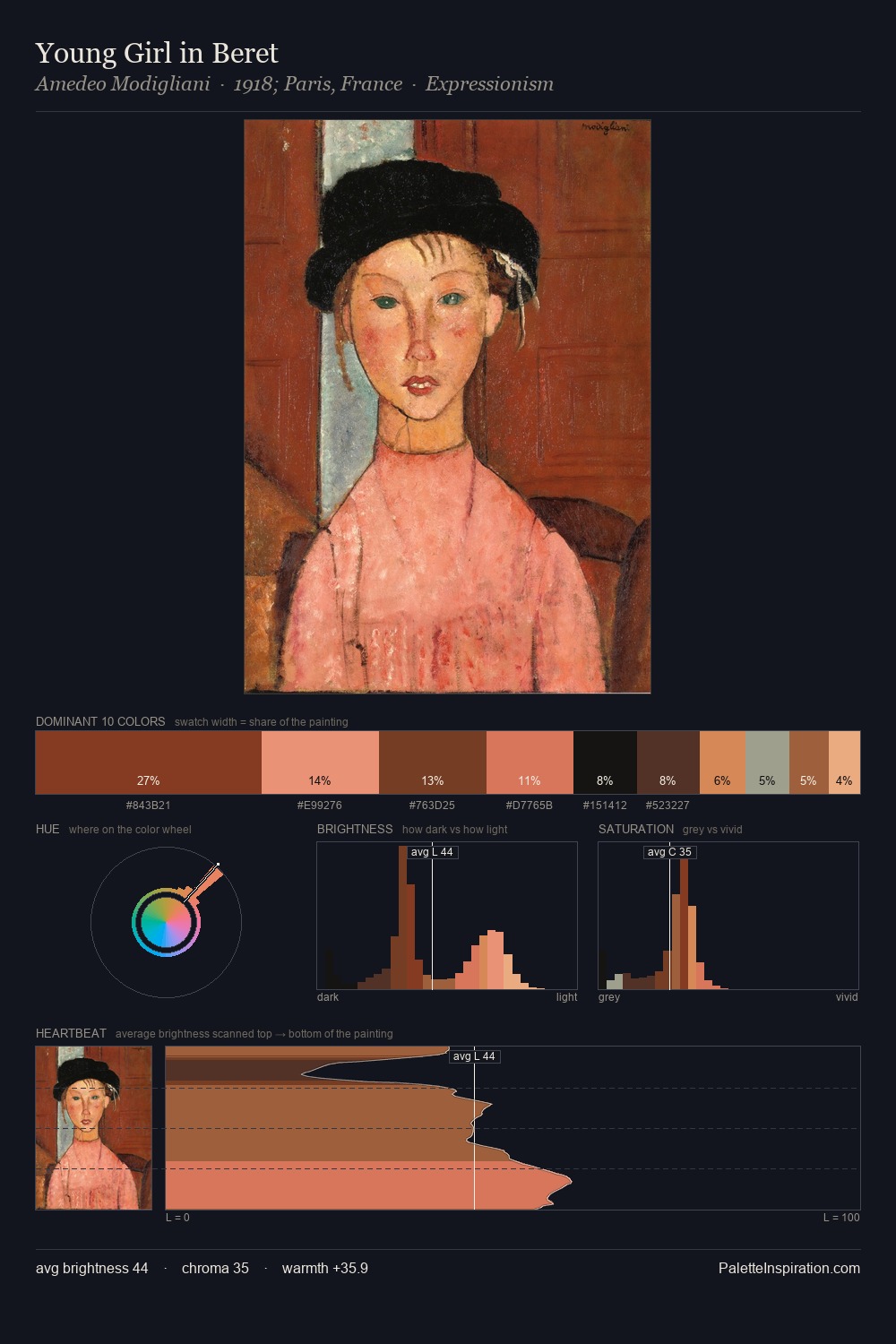Select the 5% medium brown swatch

click(808, 762)
